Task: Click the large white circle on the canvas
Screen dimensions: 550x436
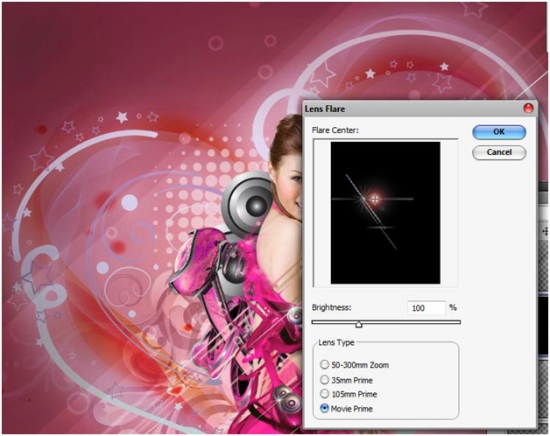Action: coord(129,203)
